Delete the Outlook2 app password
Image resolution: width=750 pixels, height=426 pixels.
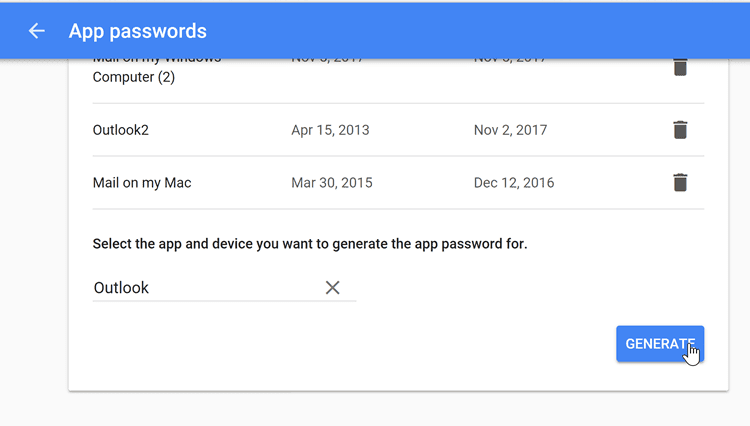pyautogui.click(x=680, y=130)
